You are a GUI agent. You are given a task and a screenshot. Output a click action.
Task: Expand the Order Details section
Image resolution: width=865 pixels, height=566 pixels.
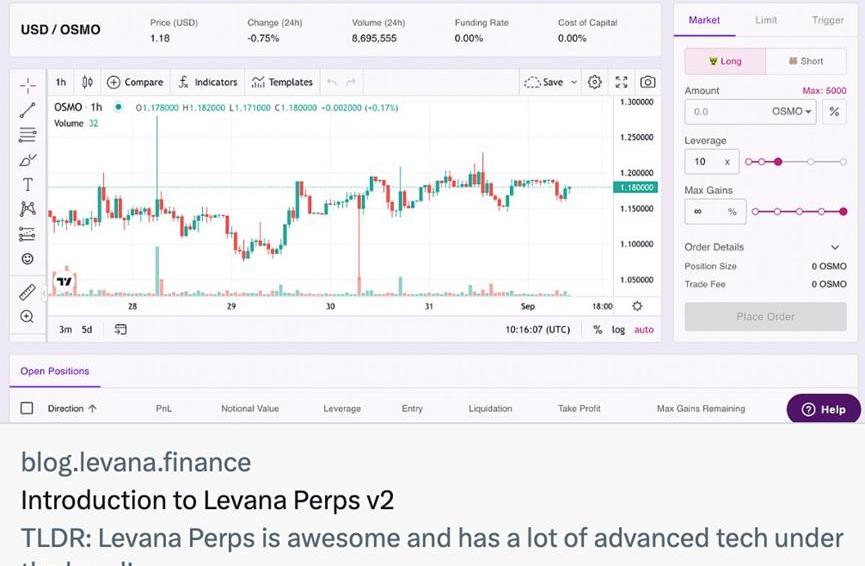point(835,247)
